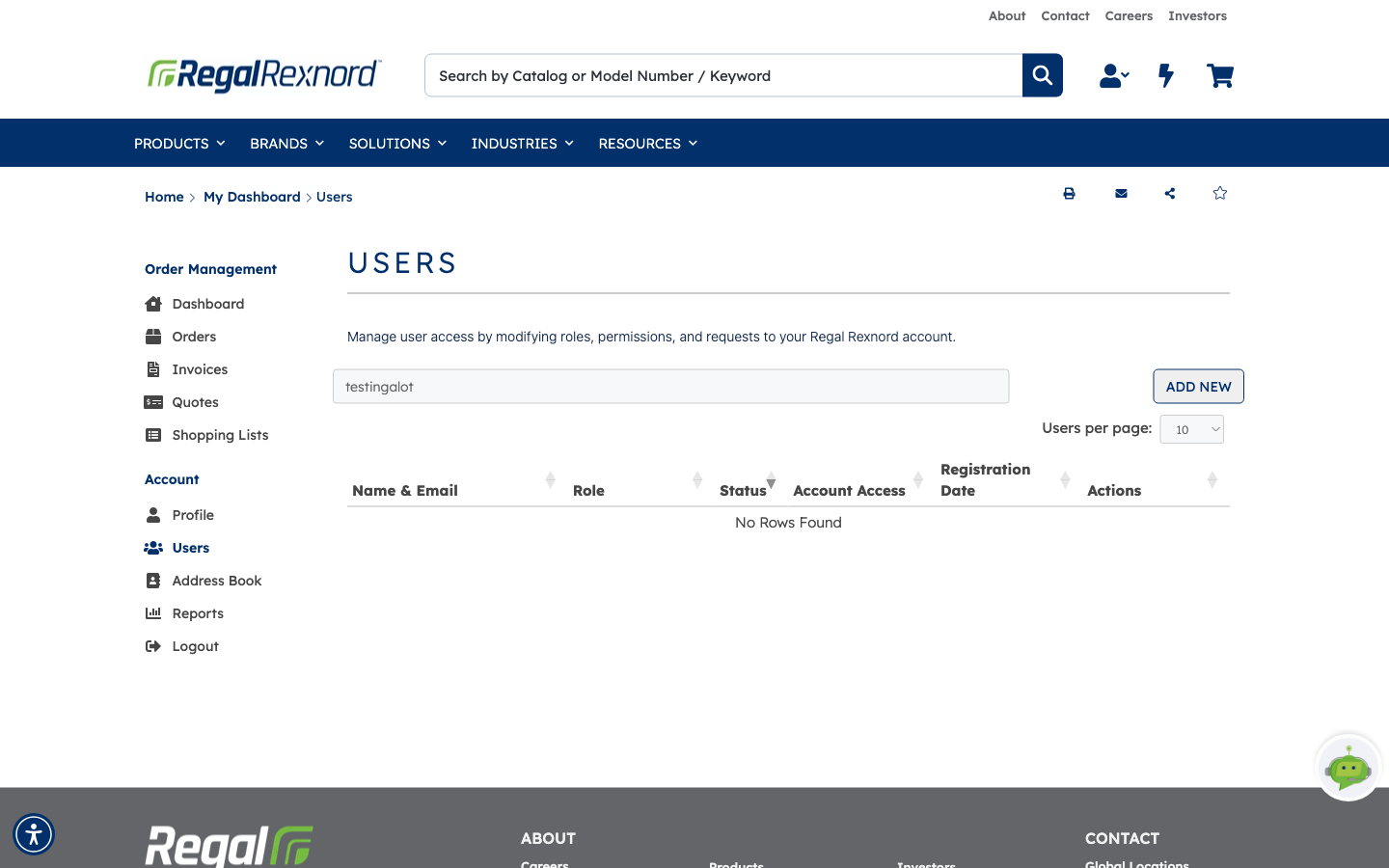Go to Dashboard in sidebar
The width and height of the screenshot is (1389, 868).
click(195, 304)
